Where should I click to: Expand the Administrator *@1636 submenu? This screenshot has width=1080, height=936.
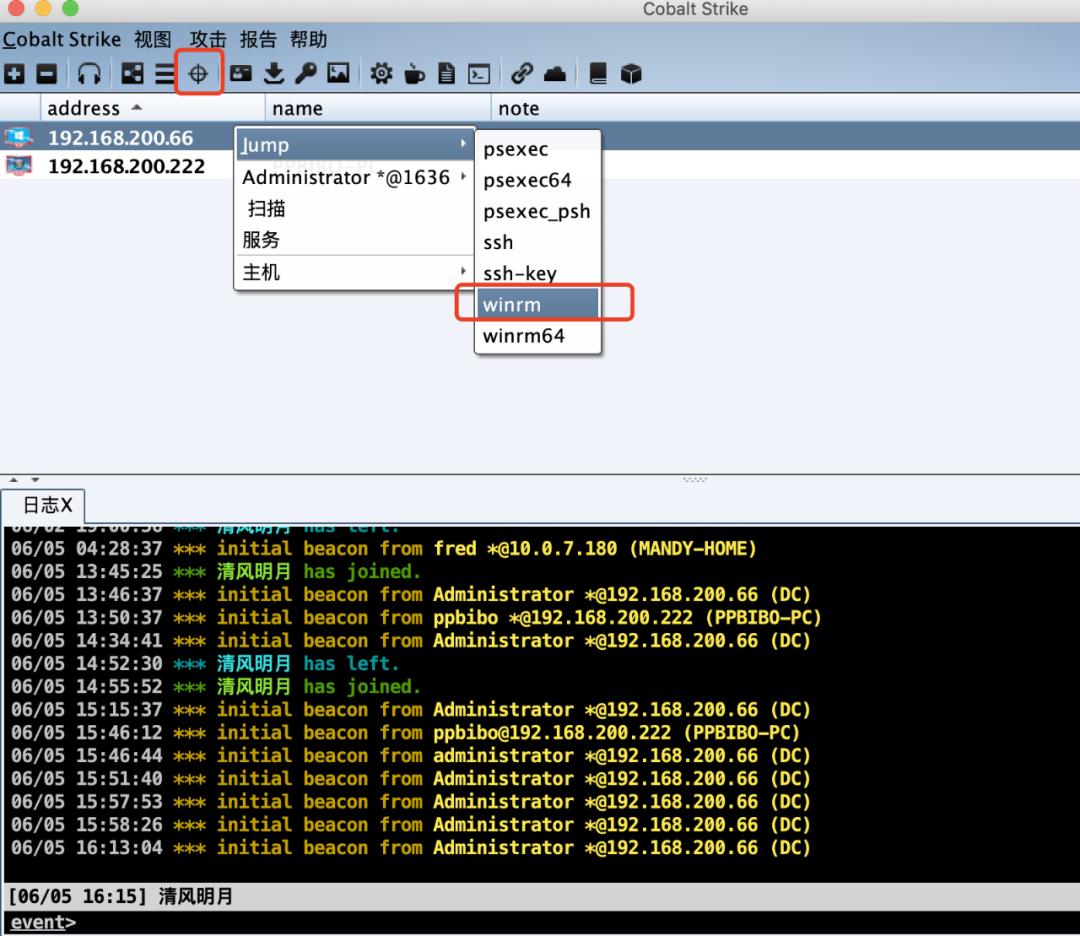(355, 178)
